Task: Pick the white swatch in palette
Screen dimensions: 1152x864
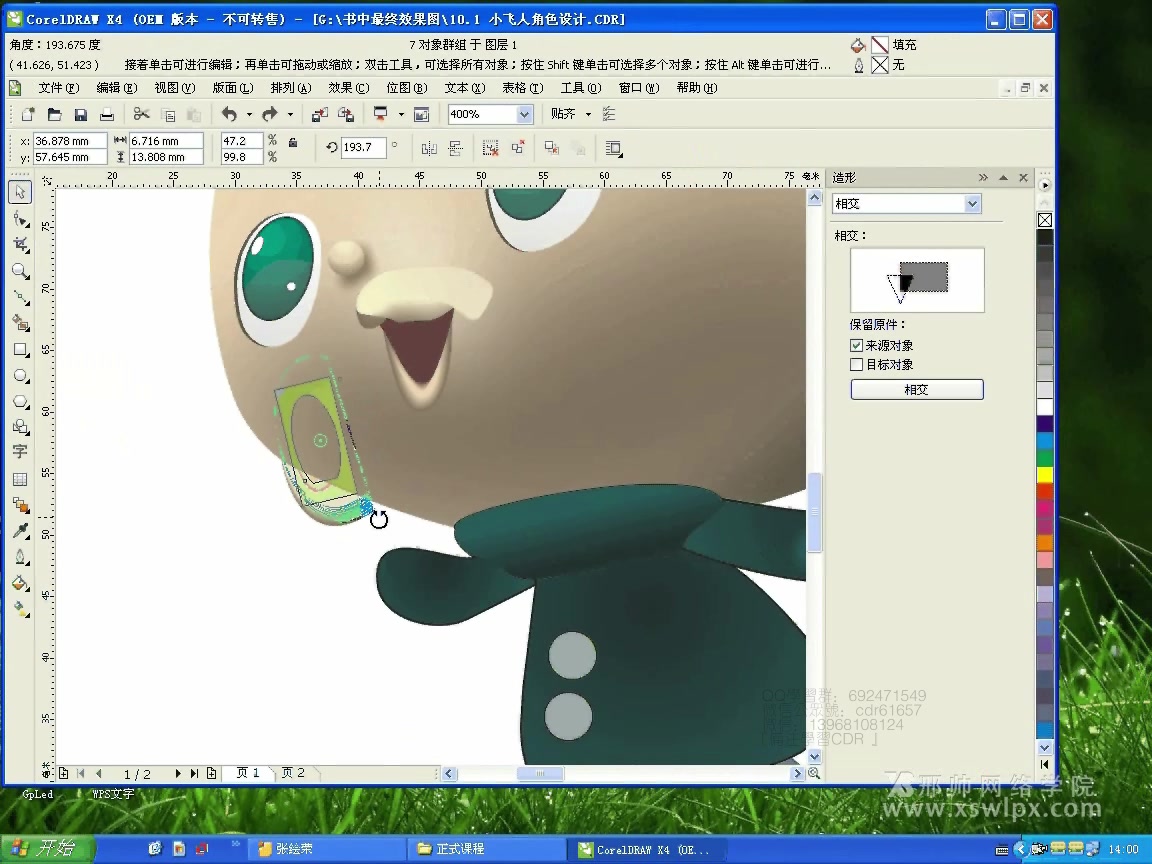Action: pos(1045,408)
